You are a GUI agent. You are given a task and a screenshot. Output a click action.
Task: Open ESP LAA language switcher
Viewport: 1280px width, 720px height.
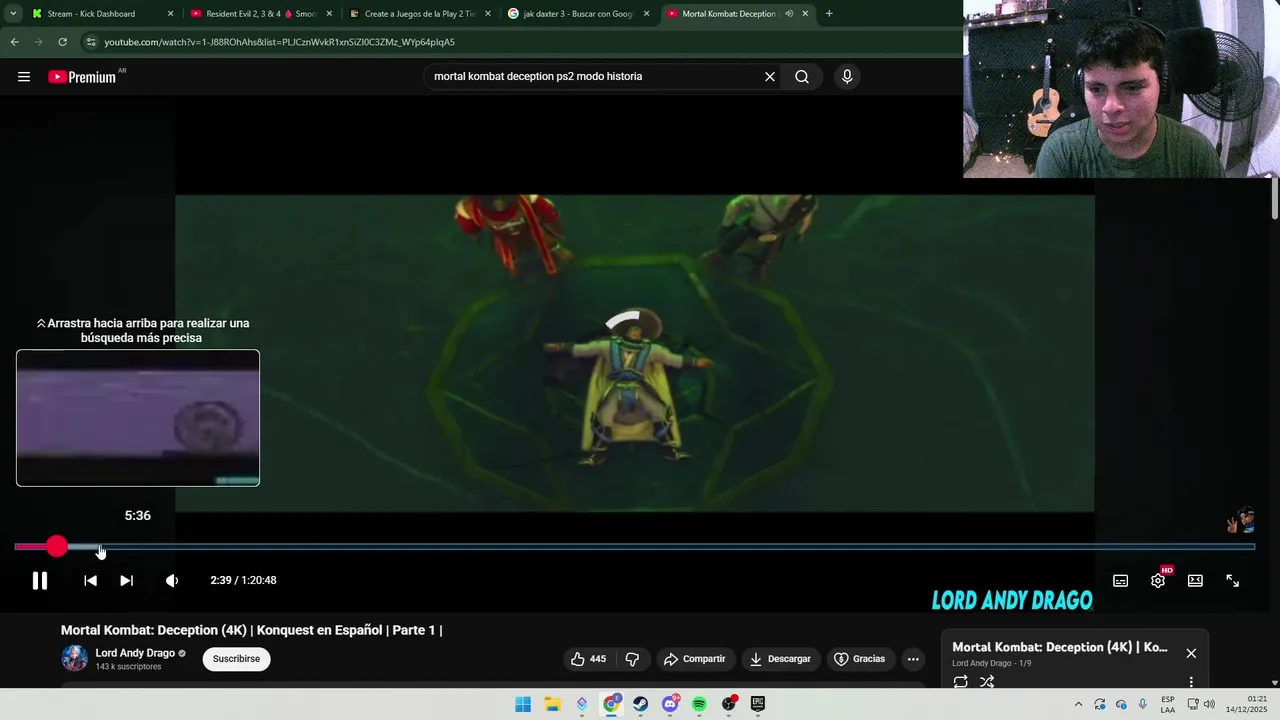coord(1168,704)
